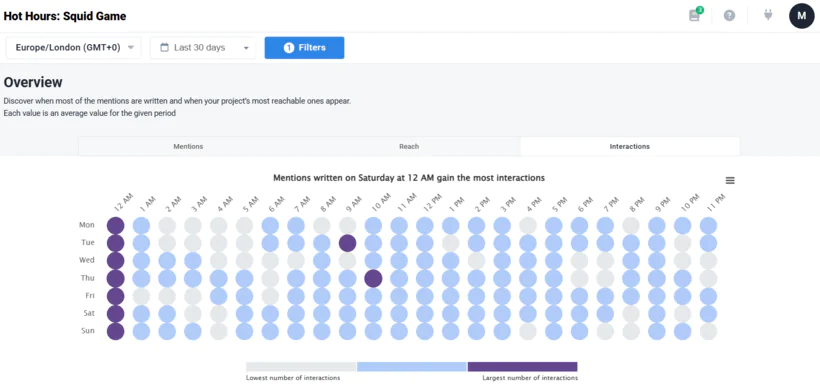
Task: Click the chart title about Saturday 12 AM
Action: (409, 178)
